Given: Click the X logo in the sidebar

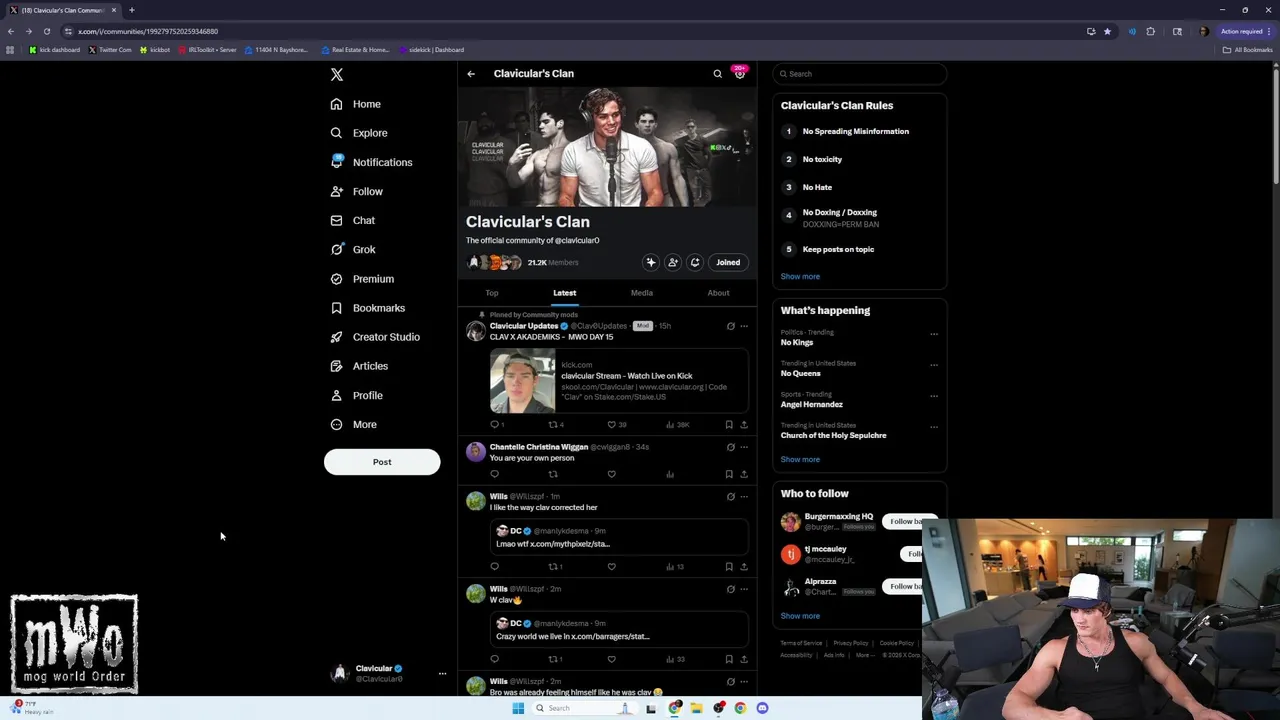Looking at the screenshot, I should (x=337, y=74).
